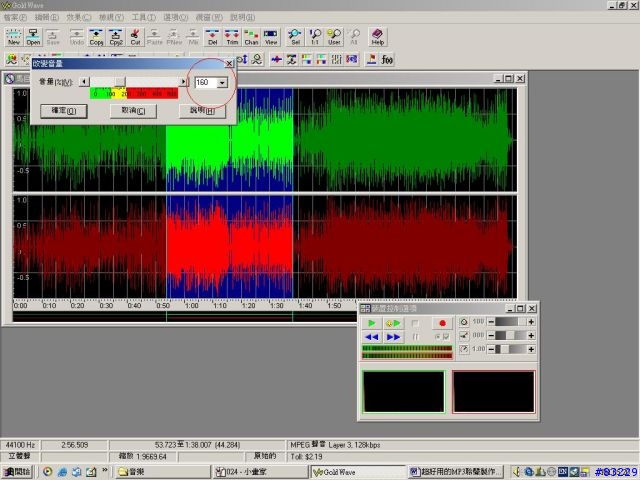Click the right arrow of the volume scrollbar
This screenshot has width=640, height=480.
click(183, 82)
